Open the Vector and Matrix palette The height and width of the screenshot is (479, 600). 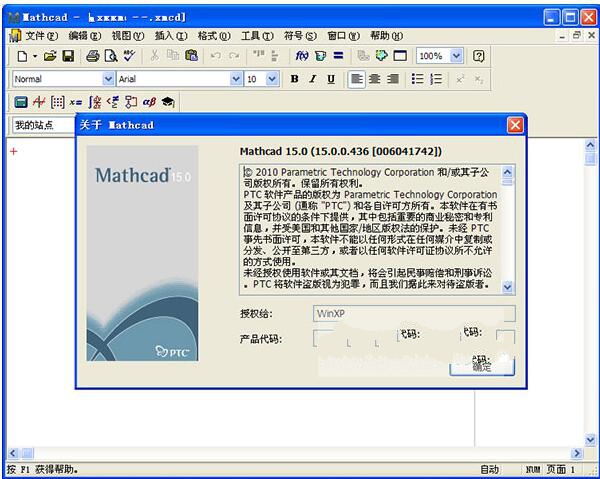(57, 102)
